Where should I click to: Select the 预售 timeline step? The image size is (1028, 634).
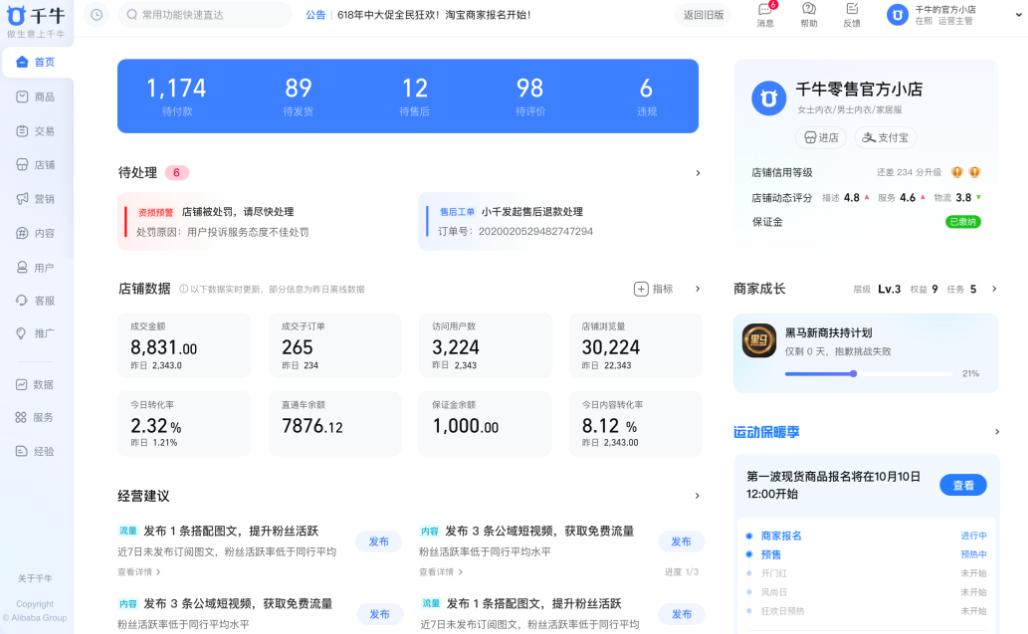[x=771, y=555]
